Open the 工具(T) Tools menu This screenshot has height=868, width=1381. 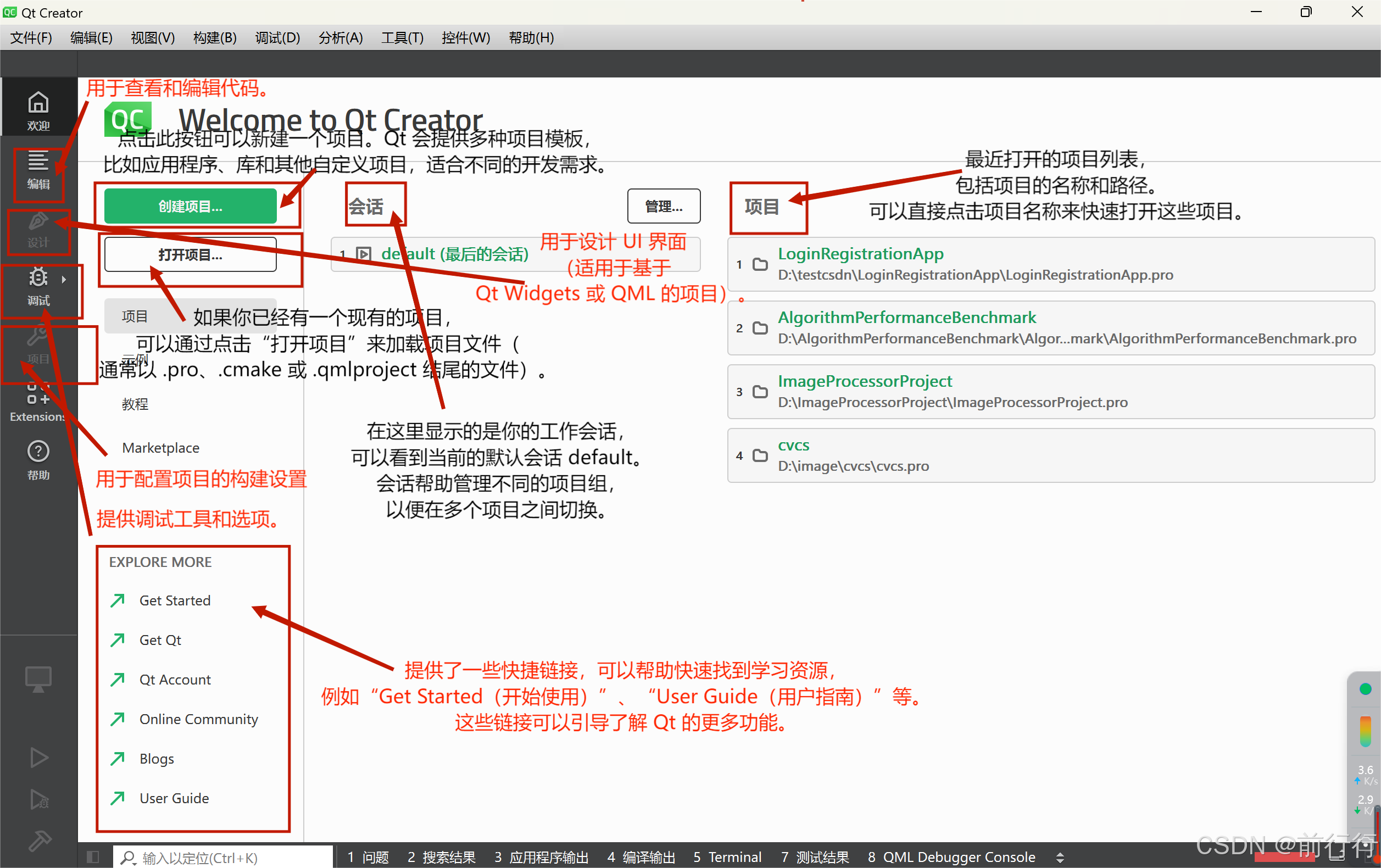coord(402,38)
